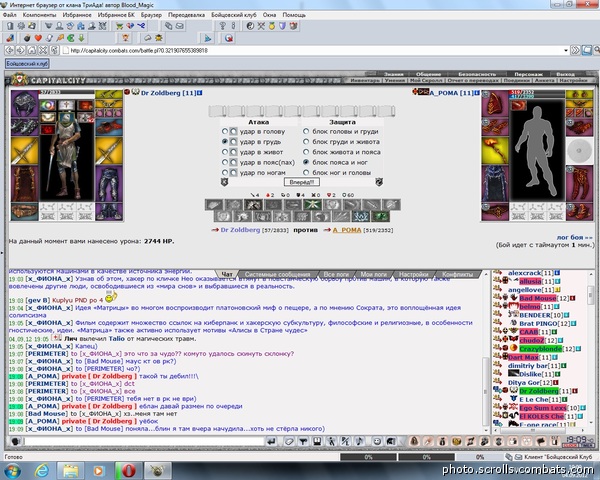Open the 'Компоненты' menu

click(x=39, y=15)
